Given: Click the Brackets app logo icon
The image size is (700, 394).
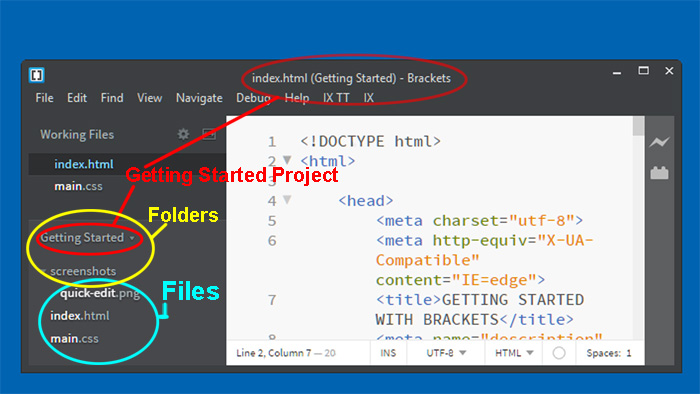Looking at the screenshot, I should (36, 75).
